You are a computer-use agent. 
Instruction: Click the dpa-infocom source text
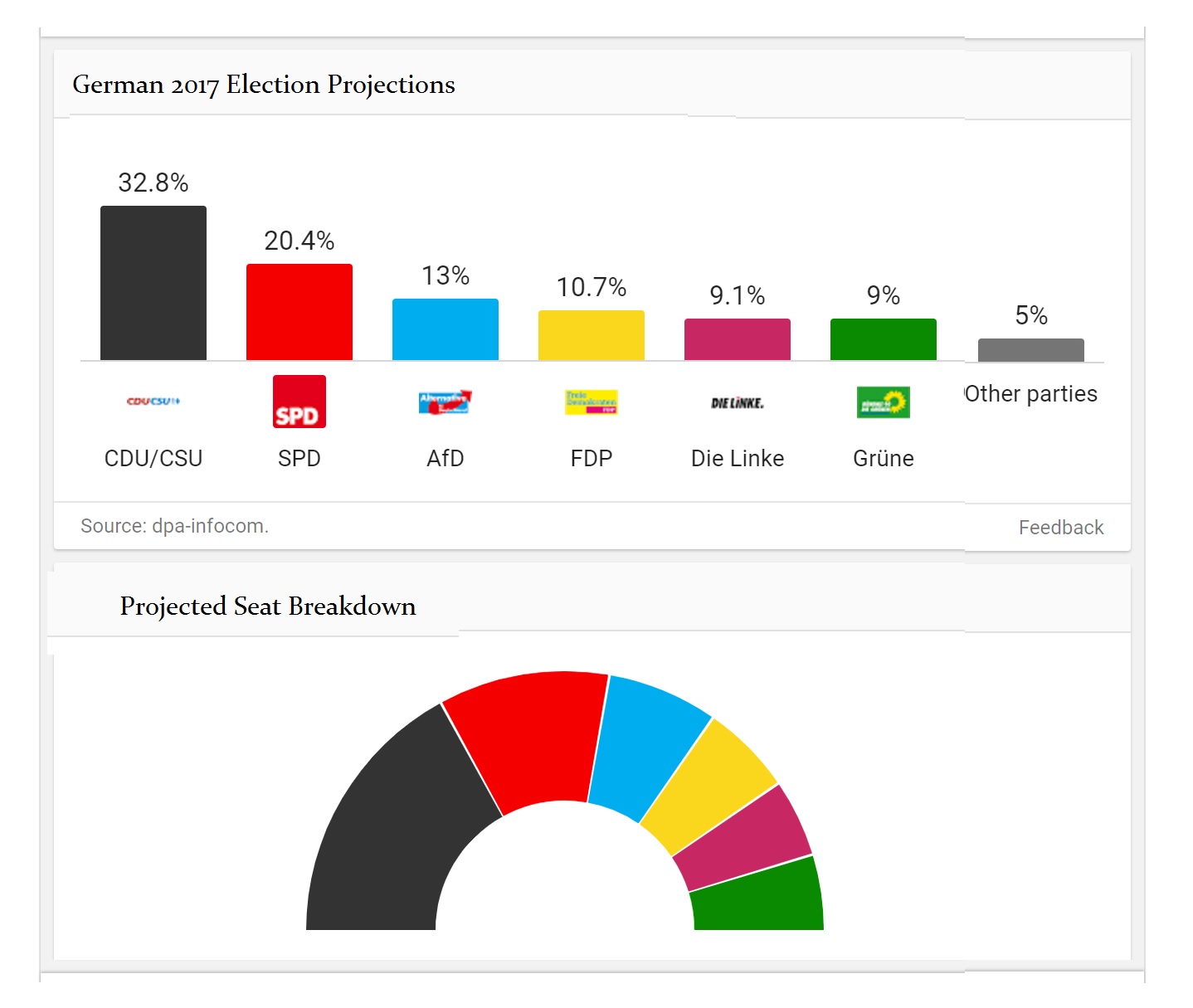coord(174,526)
